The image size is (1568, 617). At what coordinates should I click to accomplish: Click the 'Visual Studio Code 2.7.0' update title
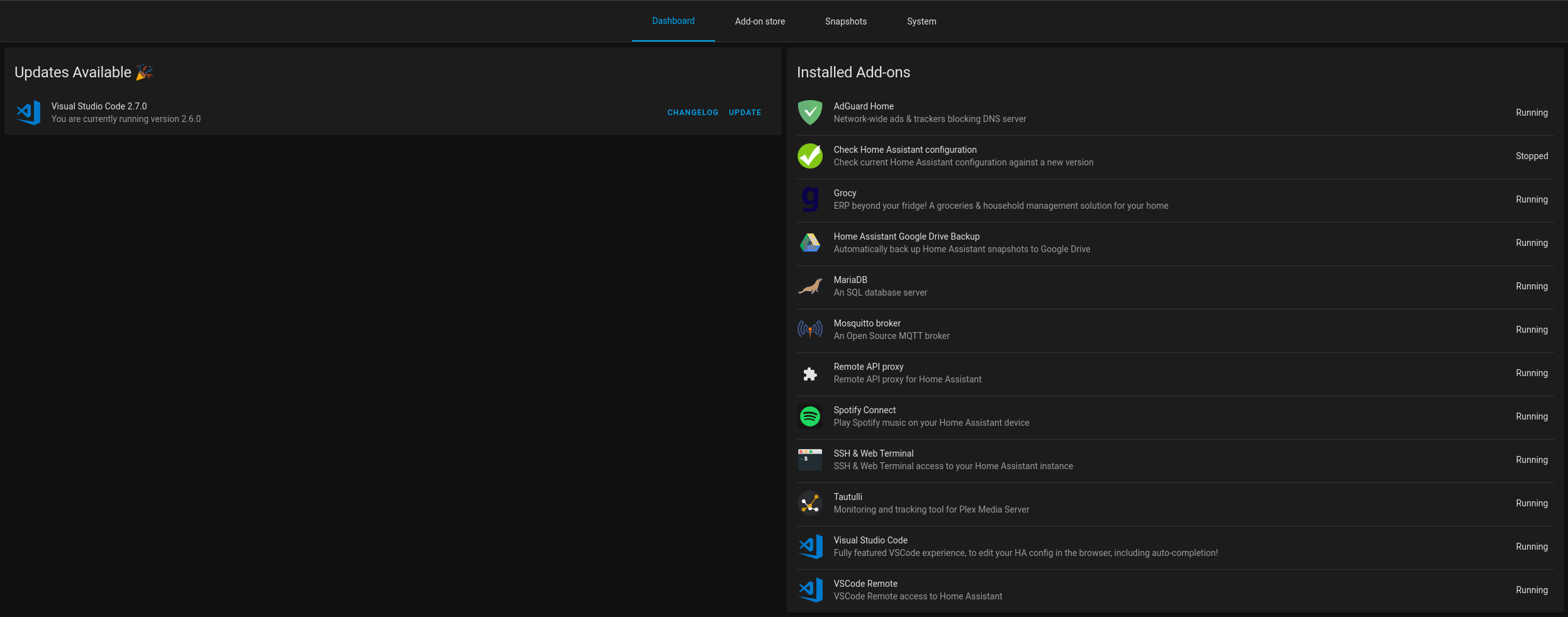coord(99,106)
